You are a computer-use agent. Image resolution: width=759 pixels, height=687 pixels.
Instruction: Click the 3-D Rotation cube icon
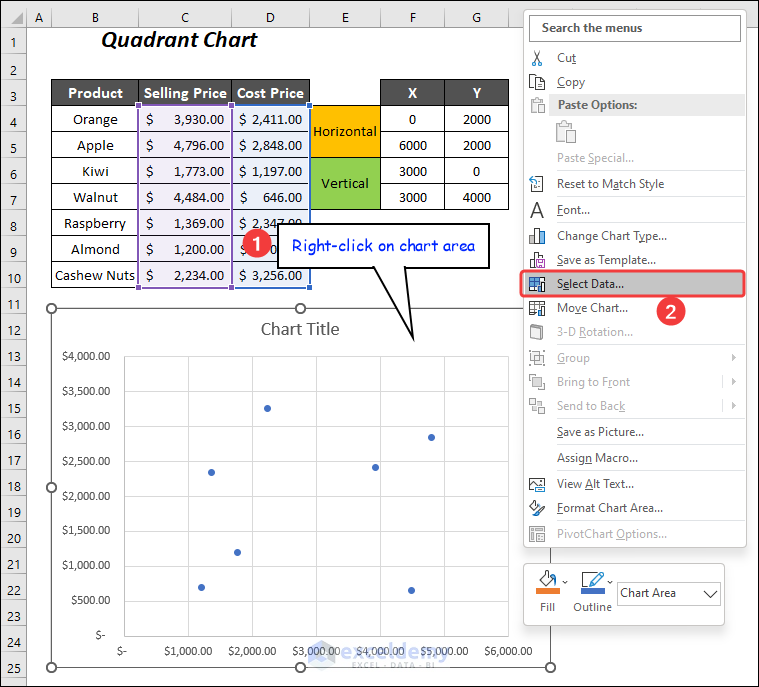coord(537,332)
